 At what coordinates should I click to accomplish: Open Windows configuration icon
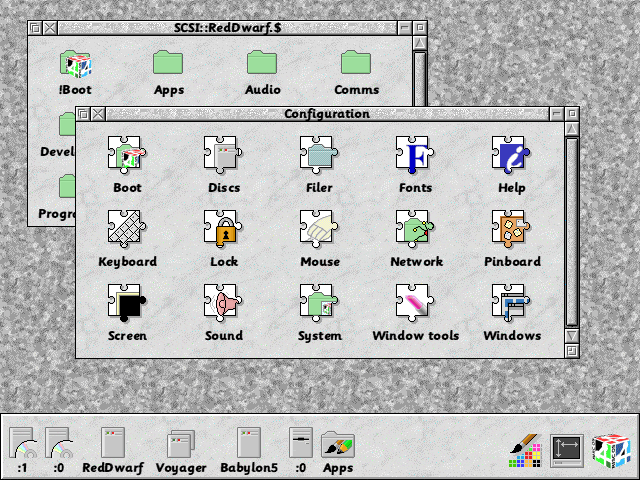click(x=511, y=303)
